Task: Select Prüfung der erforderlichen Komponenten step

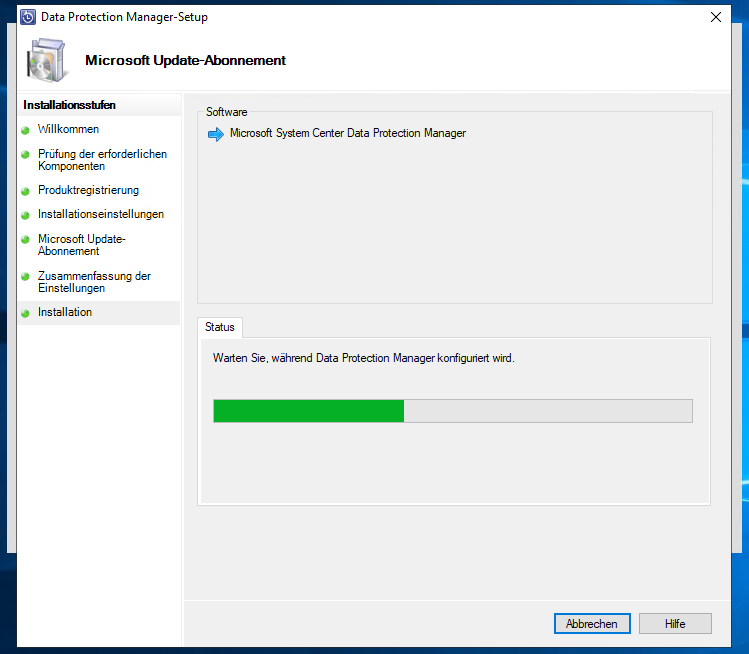Action: [102, 160]
